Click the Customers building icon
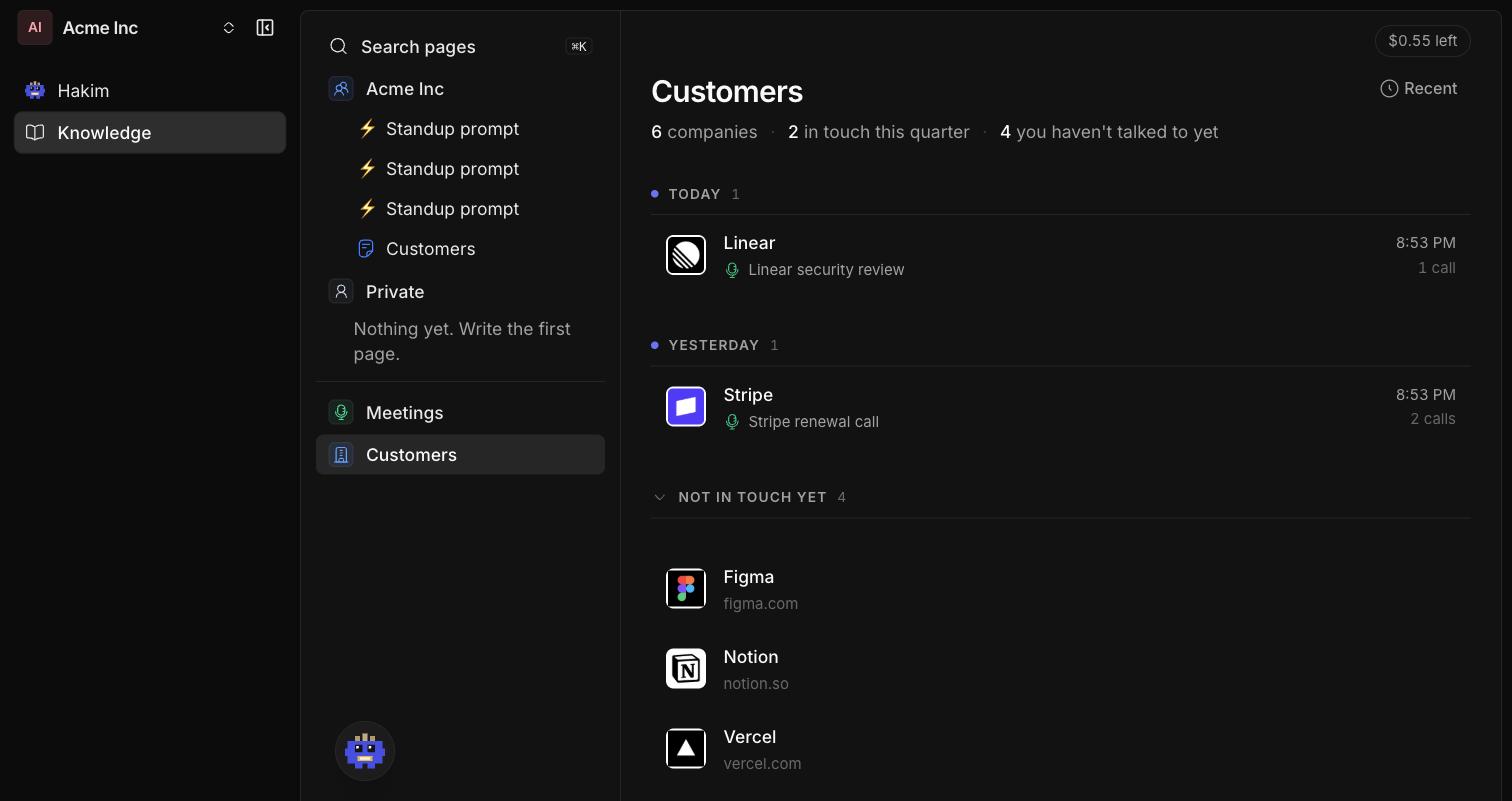Screen dimensions: 1512x801 point(341,455)
